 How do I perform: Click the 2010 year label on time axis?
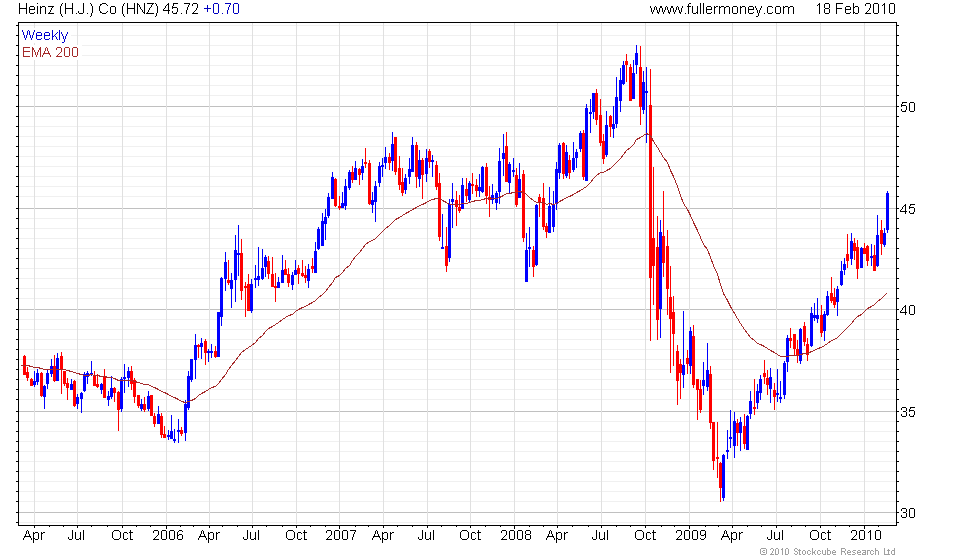866,536
